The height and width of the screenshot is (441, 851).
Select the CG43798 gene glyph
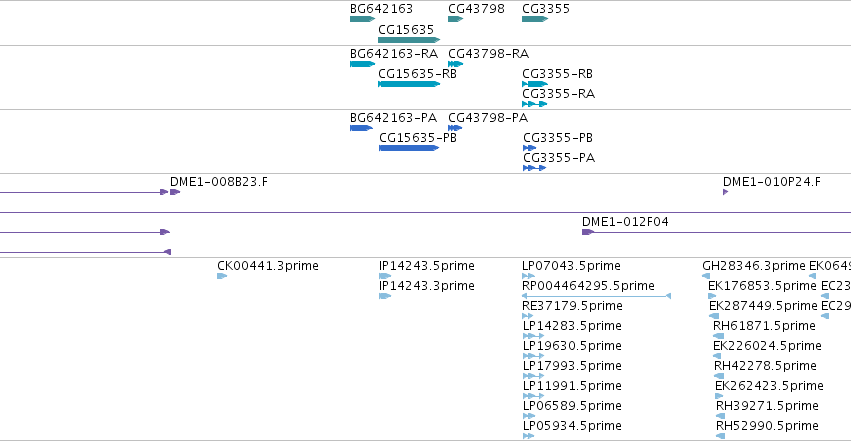click(455, 19)
